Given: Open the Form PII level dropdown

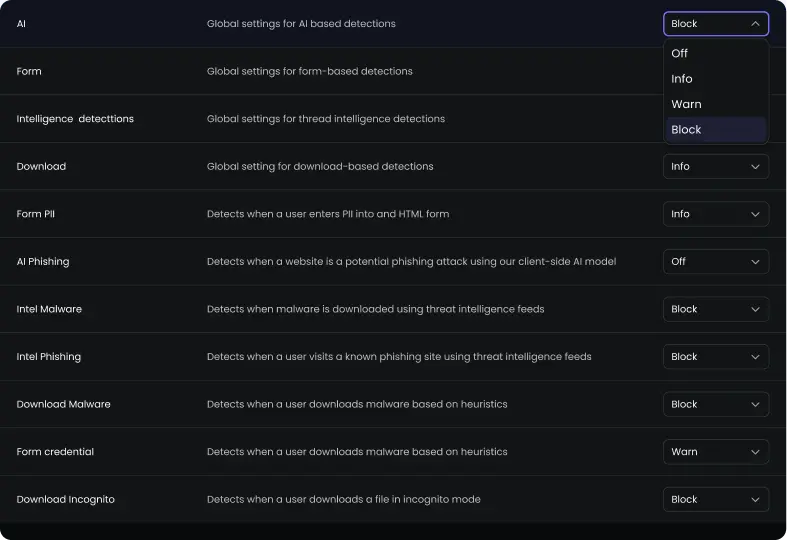Looking at the screenshot, I should (x=715, y=214).
